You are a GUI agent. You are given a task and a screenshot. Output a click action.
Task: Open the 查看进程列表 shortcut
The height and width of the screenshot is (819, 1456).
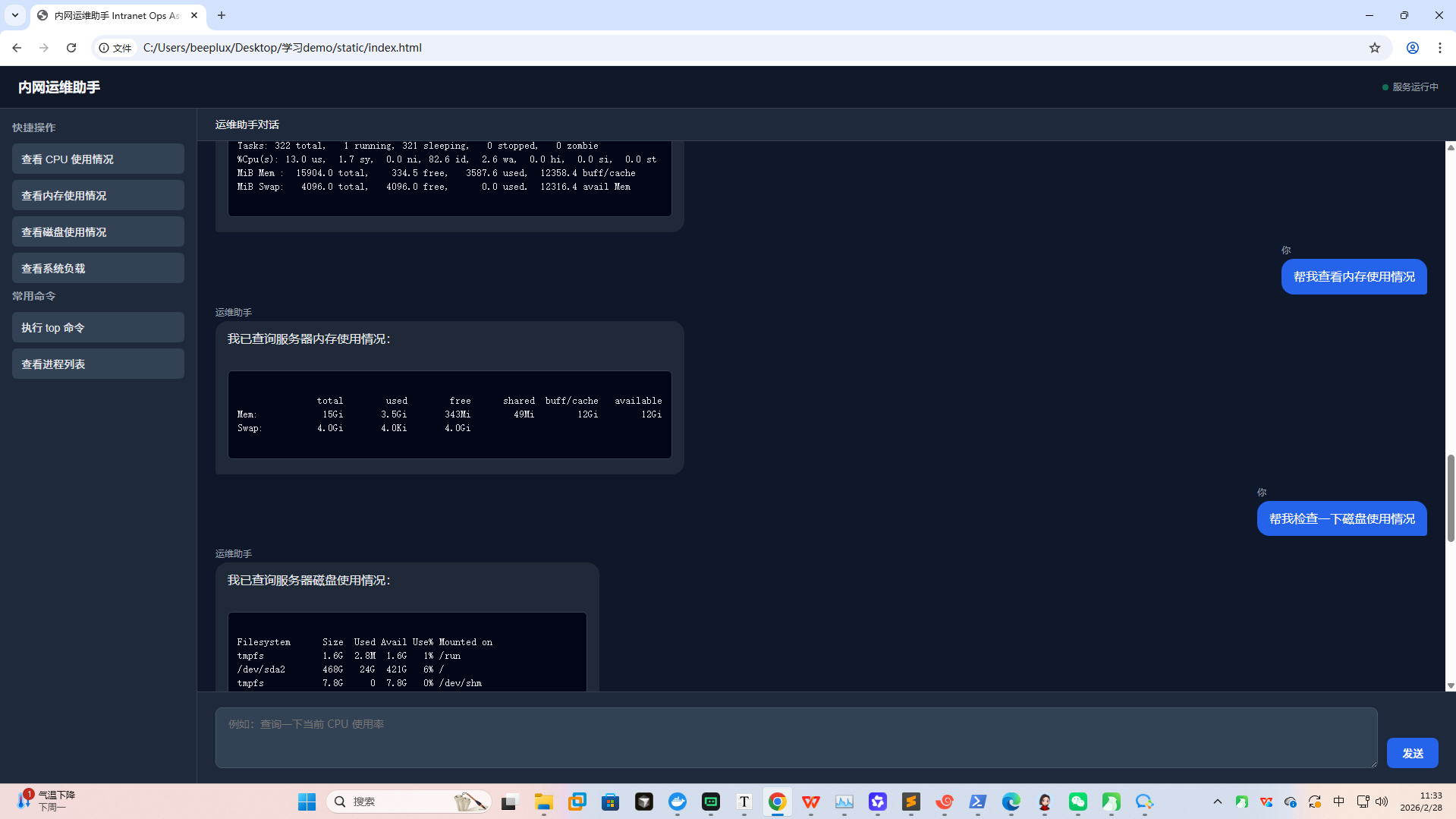pyautogui.click(x=98, y=364)
